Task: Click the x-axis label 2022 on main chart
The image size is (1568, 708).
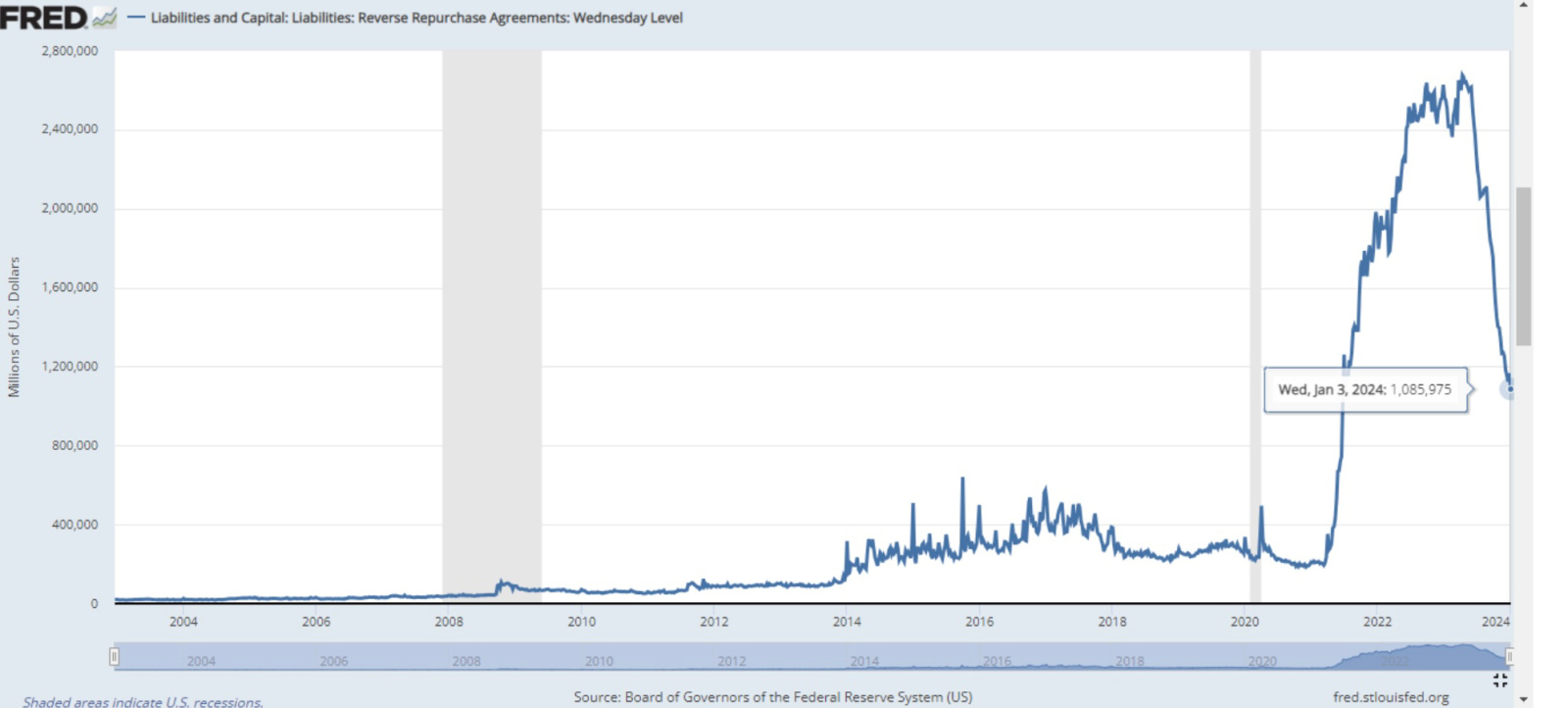Action: click(1377, 622)
